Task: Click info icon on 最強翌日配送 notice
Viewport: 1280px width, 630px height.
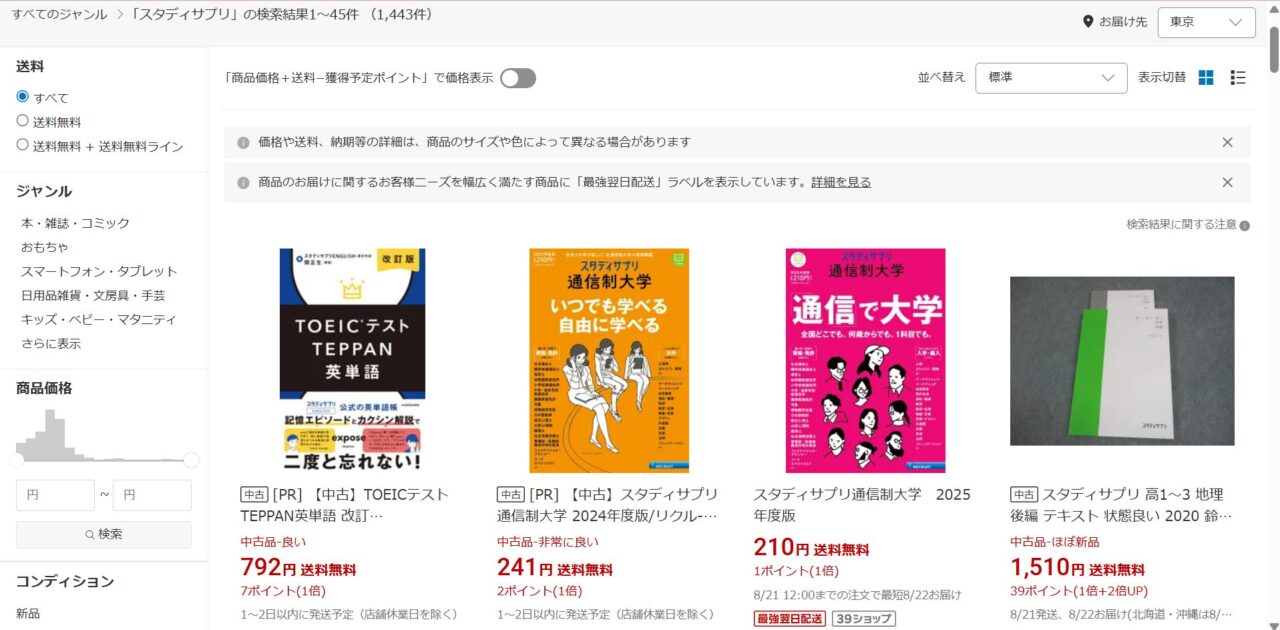Action: point(243,183)
